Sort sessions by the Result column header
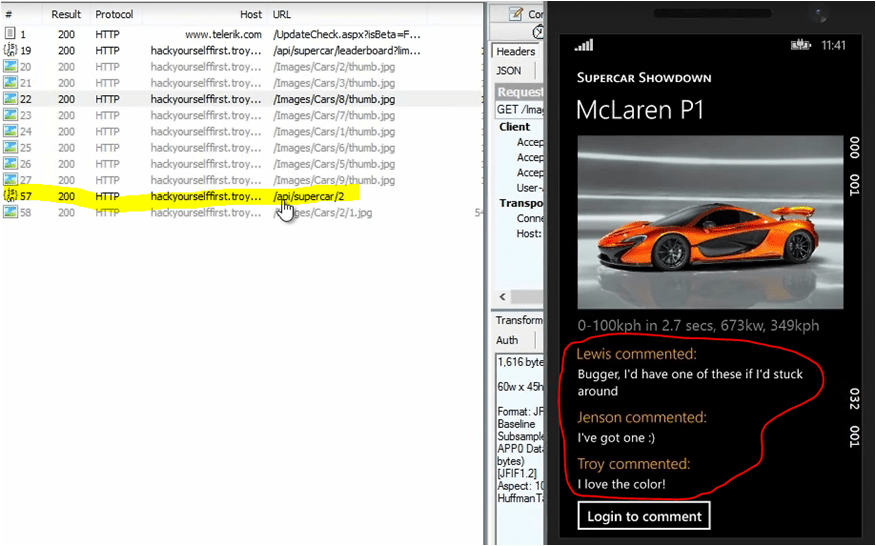Image resolution: width=876 pixels, height=546 pixels. (x=66, y=15)
